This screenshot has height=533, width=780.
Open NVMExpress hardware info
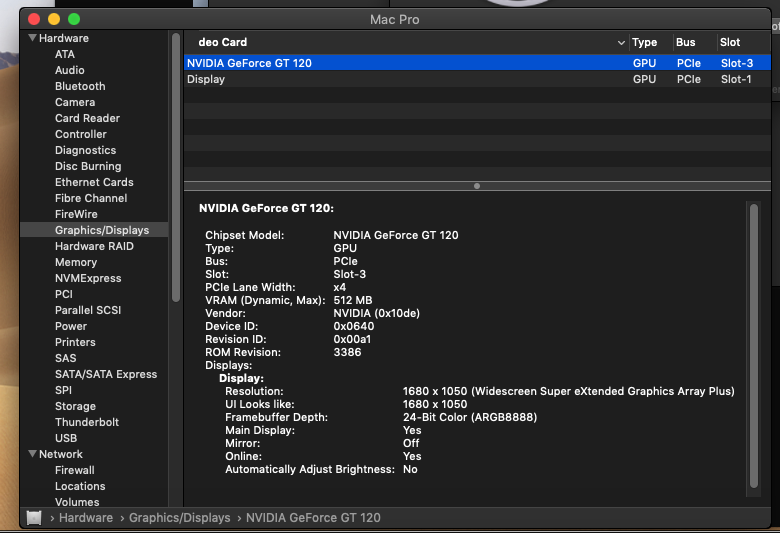(88, 278)
